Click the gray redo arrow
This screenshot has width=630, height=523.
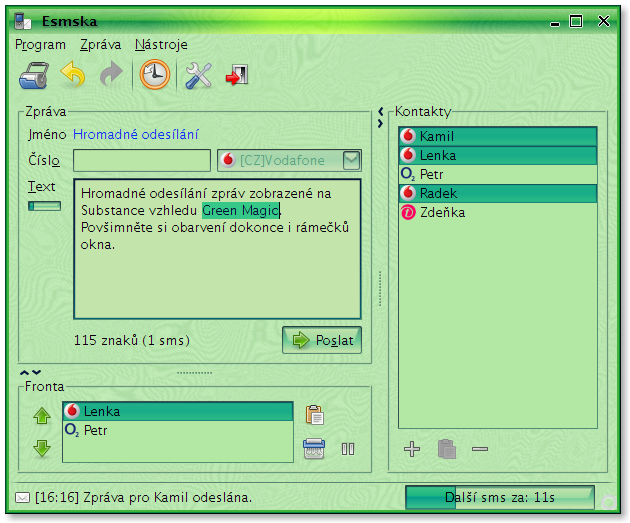click(111, 74)
